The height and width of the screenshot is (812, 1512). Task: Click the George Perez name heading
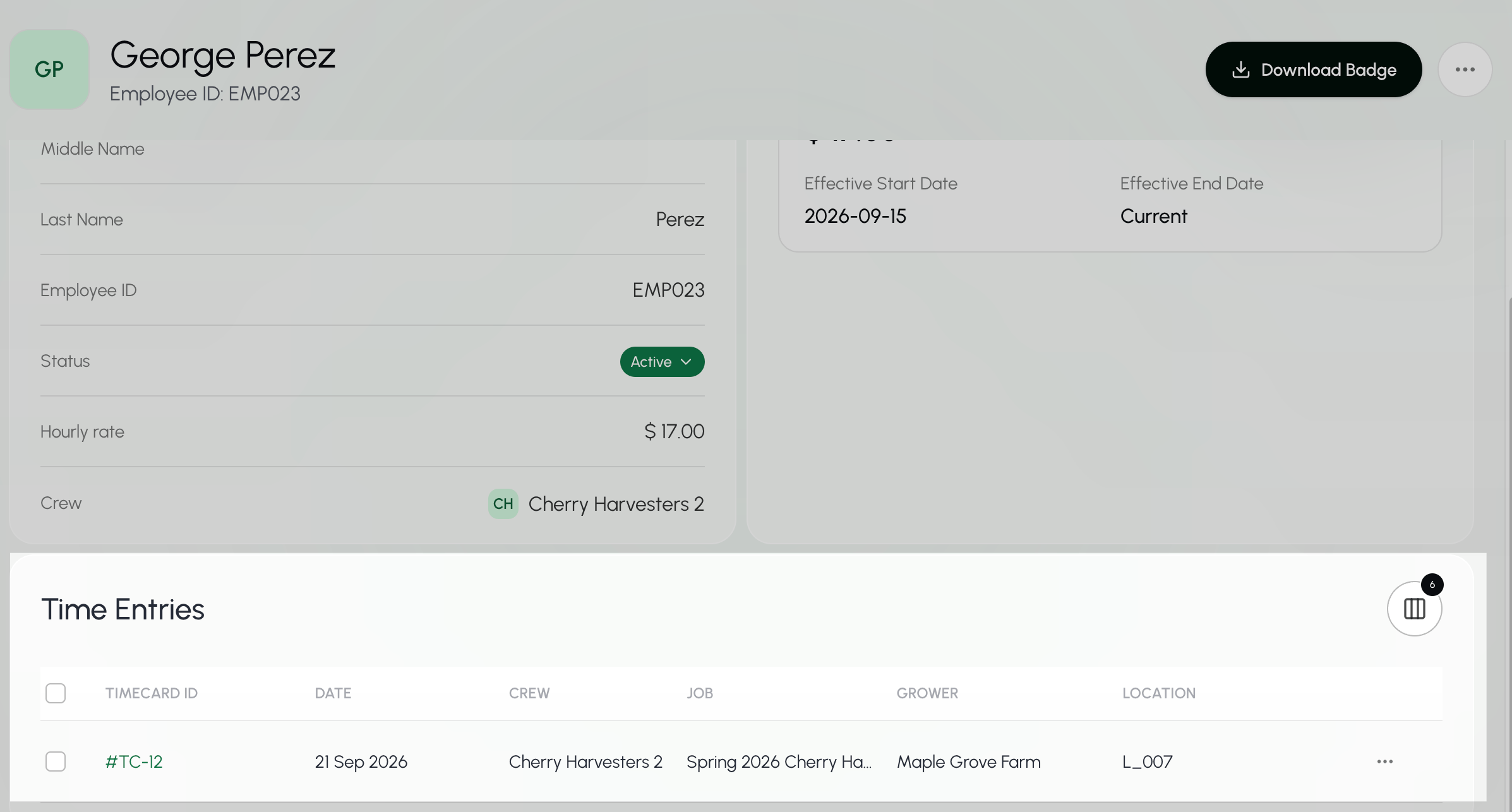[222, 55]
